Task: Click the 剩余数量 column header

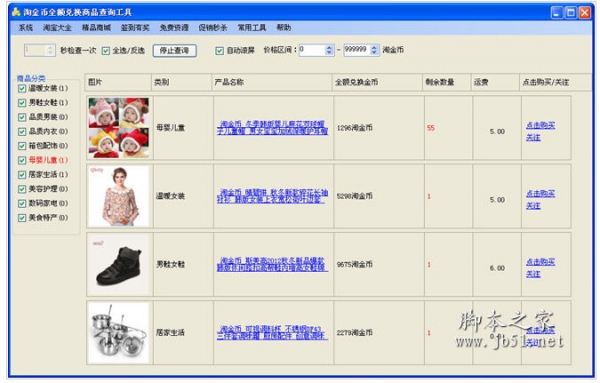Action: click(447, 82)
